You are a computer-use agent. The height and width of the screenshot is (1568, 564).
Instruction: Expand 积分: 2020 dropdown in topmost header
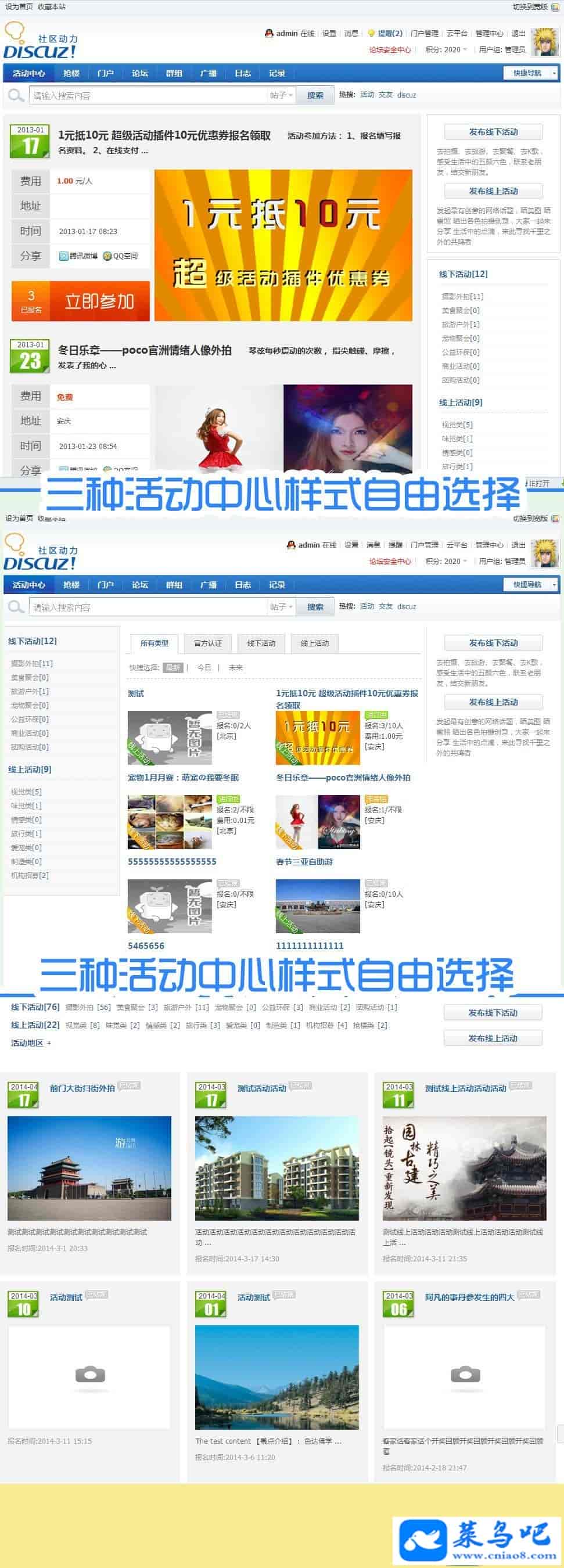[446, 50]
